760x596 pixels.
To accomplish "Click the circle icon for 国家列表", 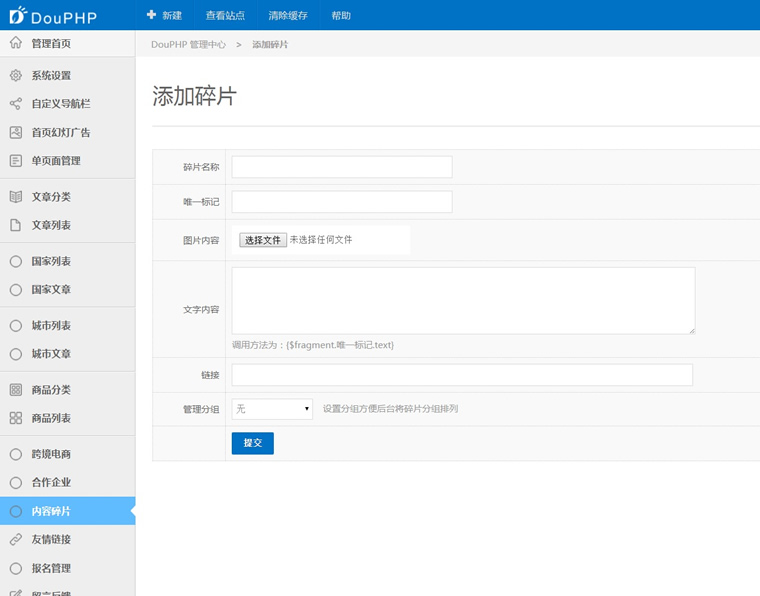I will point(16,261).
